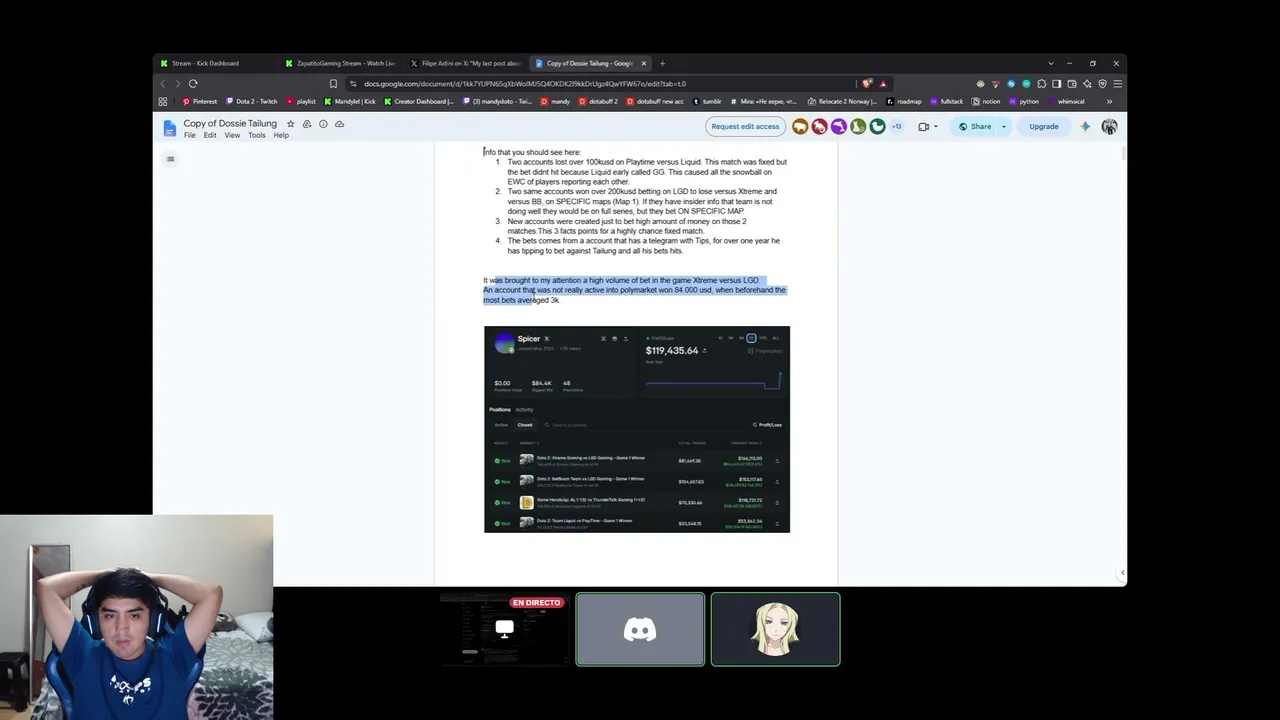This screenshot has height=720, width=1280.
Task: Open the browser hamburger main menu
Action: (1117, 84)
